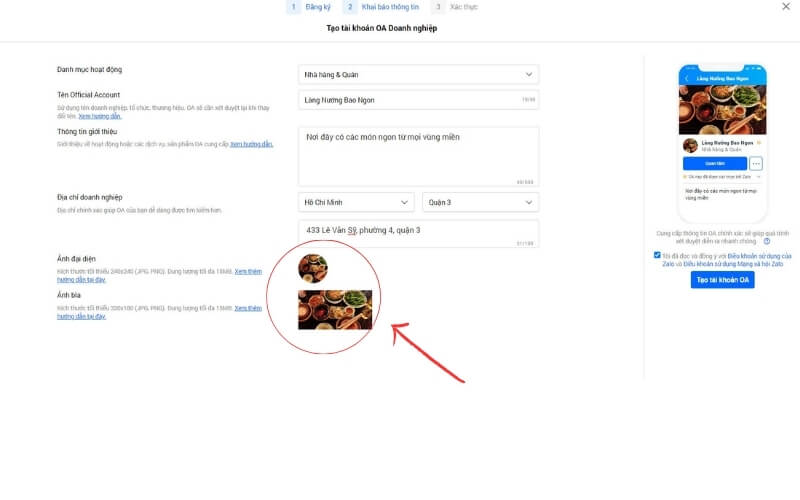Open step 3 Xác thực
Image resolution: width=800 pixels, height=500 pixels.
455,7
